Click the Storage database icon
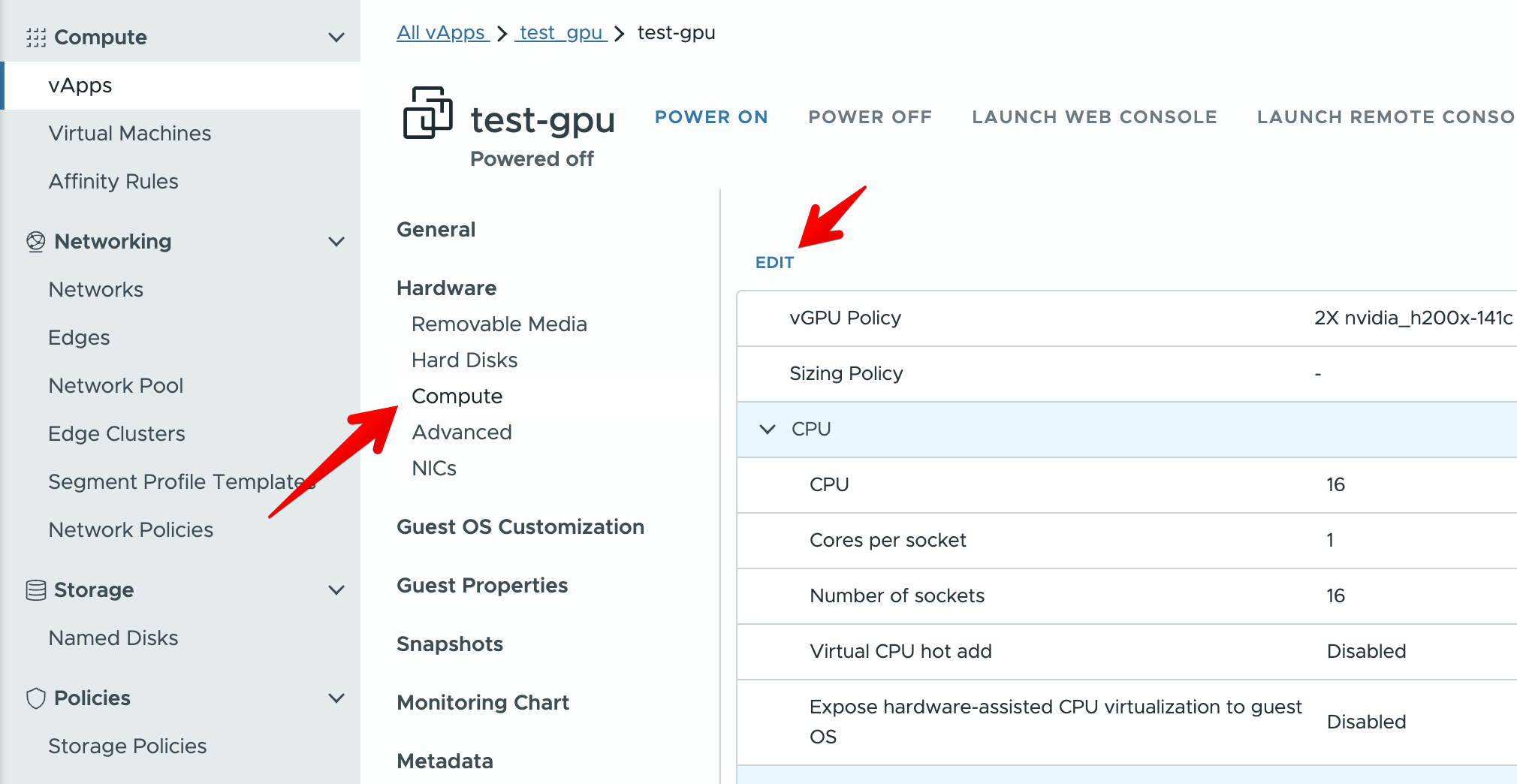 (x=36, y=590)
